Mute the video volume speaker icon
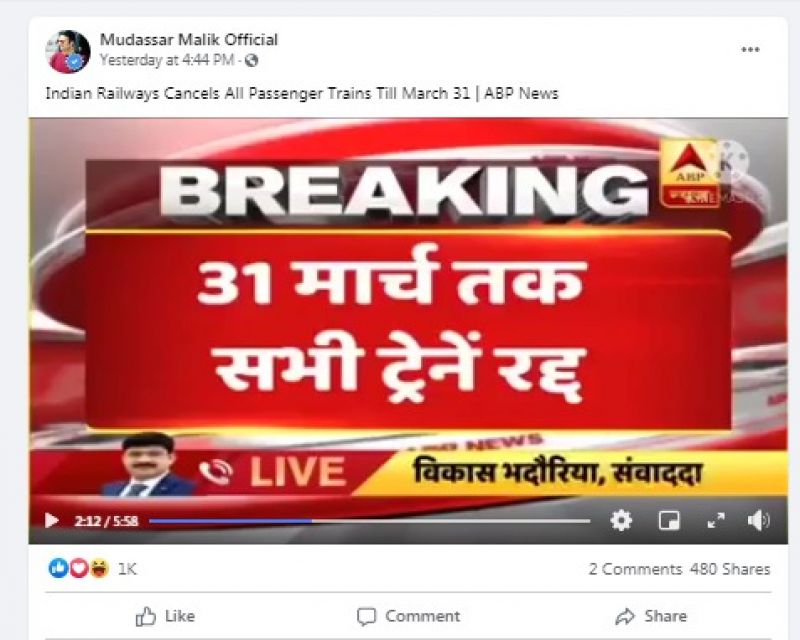 click(759, 521)
